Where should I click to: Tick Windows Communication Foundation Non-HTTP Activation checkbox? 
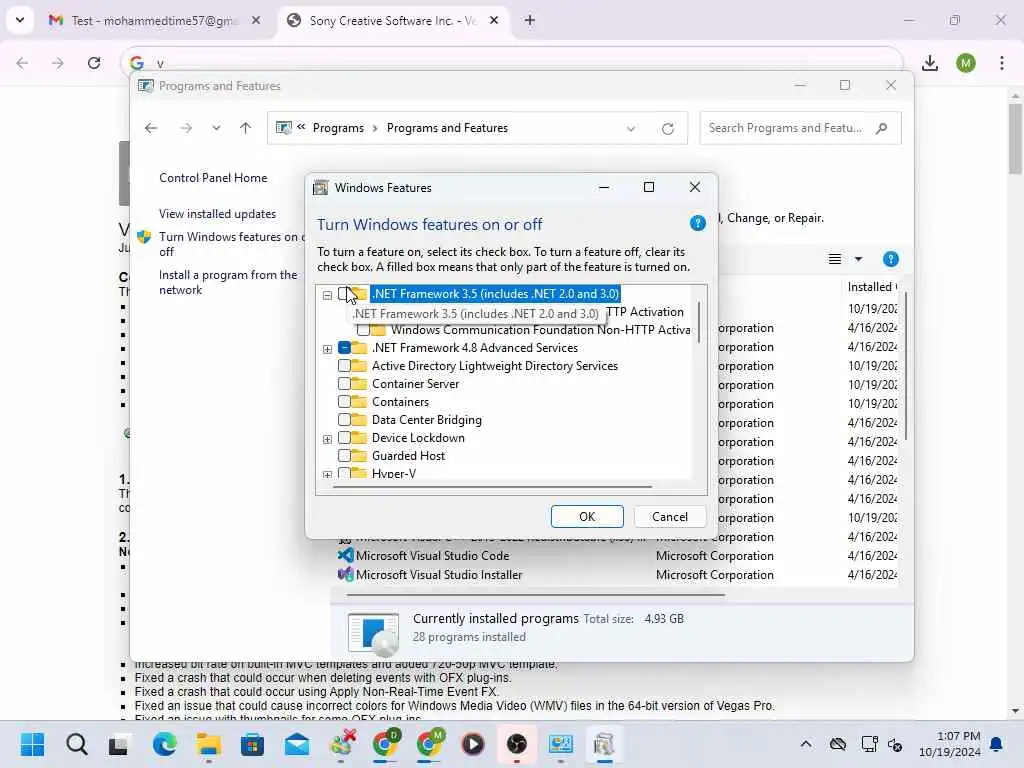click(x=363, y=330)
